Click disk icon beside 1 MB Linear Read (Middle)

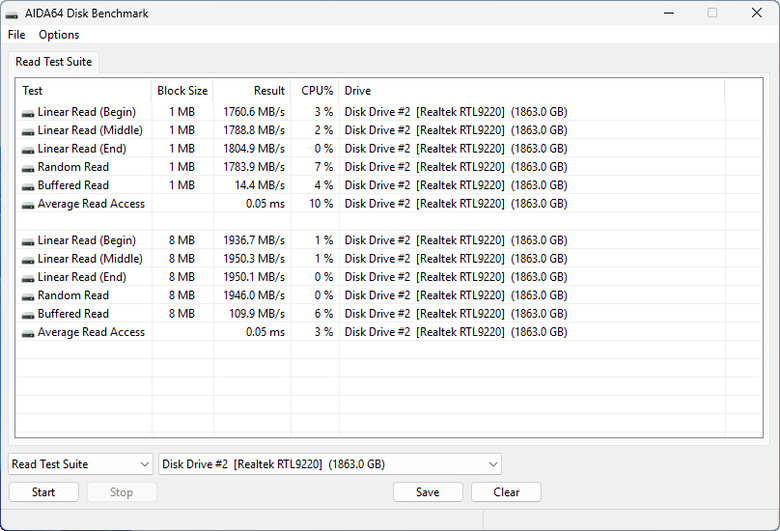pyautogui.click(x=28, y=131)
